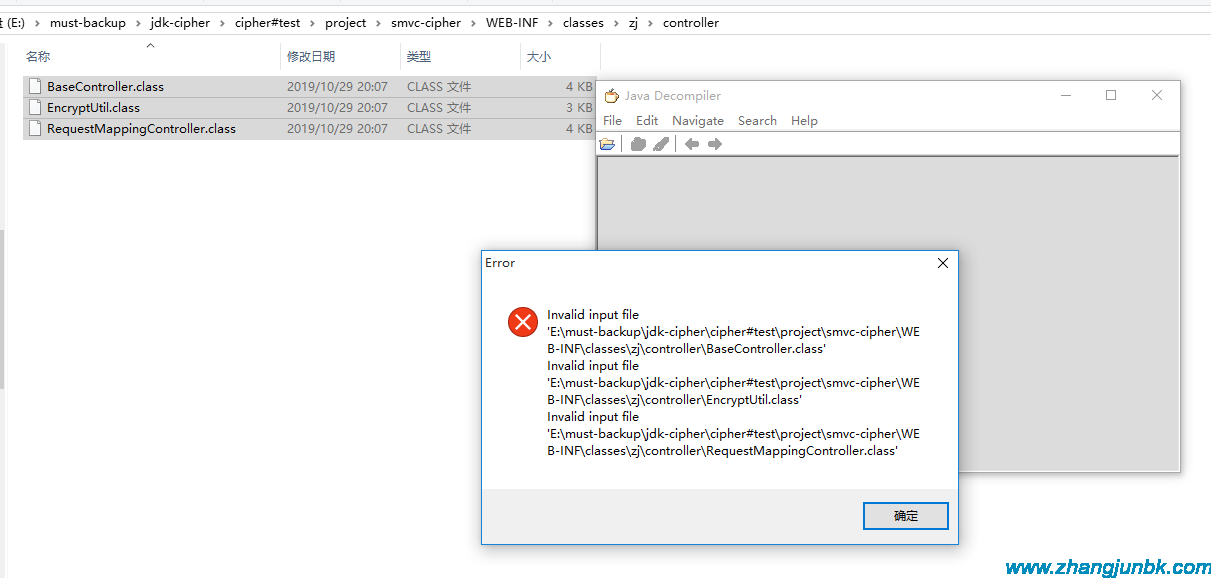The width and height of the screenshot is (1211, 578).
Task: Close the Error dialog with X
Action: click(942, 263)
